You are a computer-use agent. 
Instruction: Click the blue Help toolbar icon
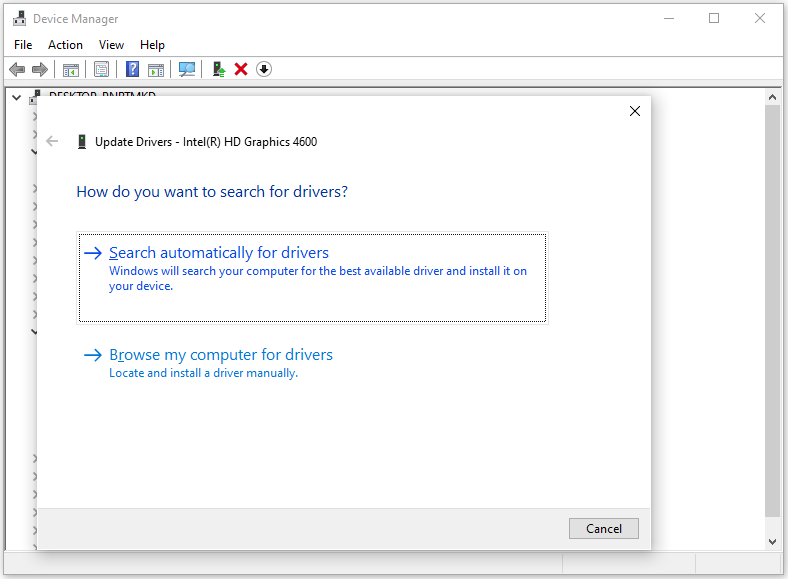click(x=132, y=69)
